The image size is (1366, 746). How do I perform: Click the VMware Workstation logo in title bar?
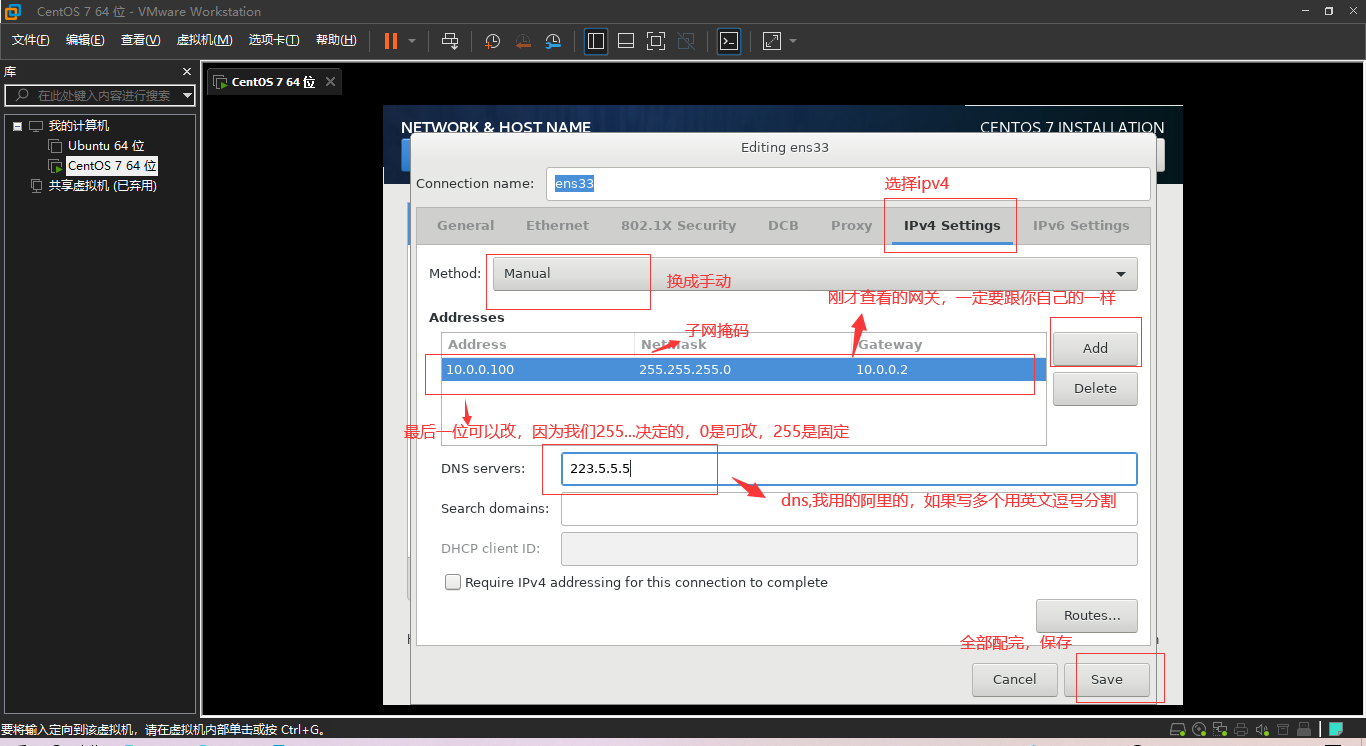pos(13,12)
